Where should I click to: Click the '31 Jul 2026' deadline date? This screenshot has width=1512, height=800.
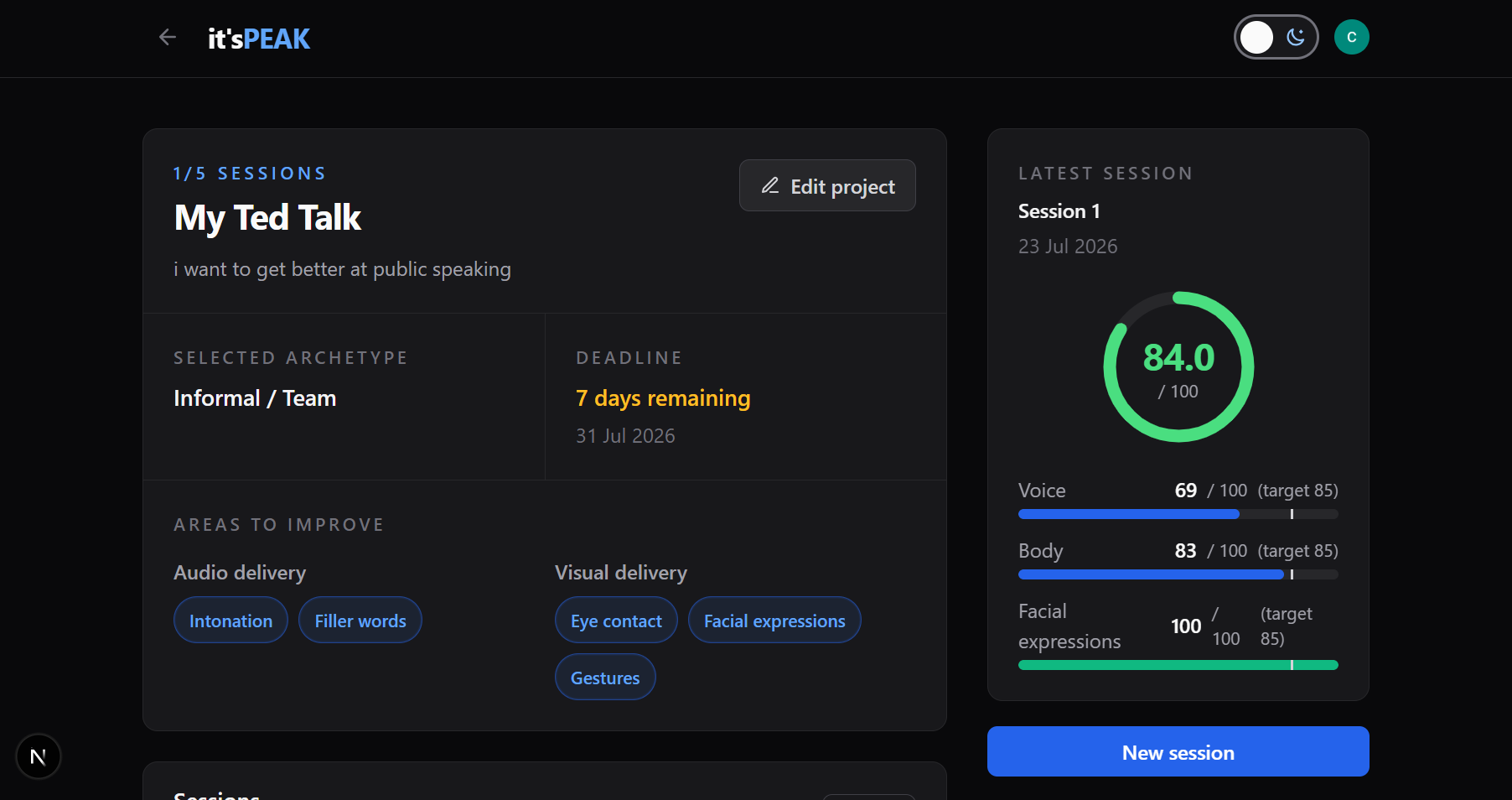(x=625, y=436)
